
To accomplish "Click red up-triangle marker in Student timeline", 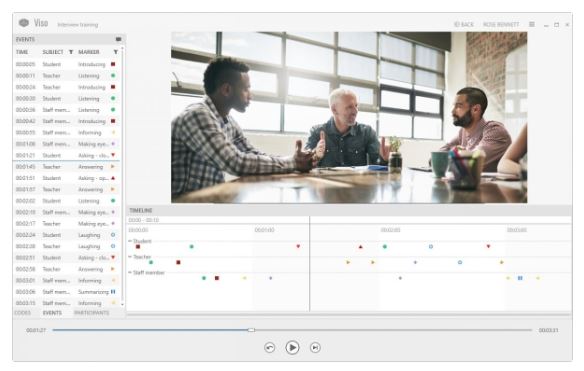I will pyautogui.click(x=360, y=247).
